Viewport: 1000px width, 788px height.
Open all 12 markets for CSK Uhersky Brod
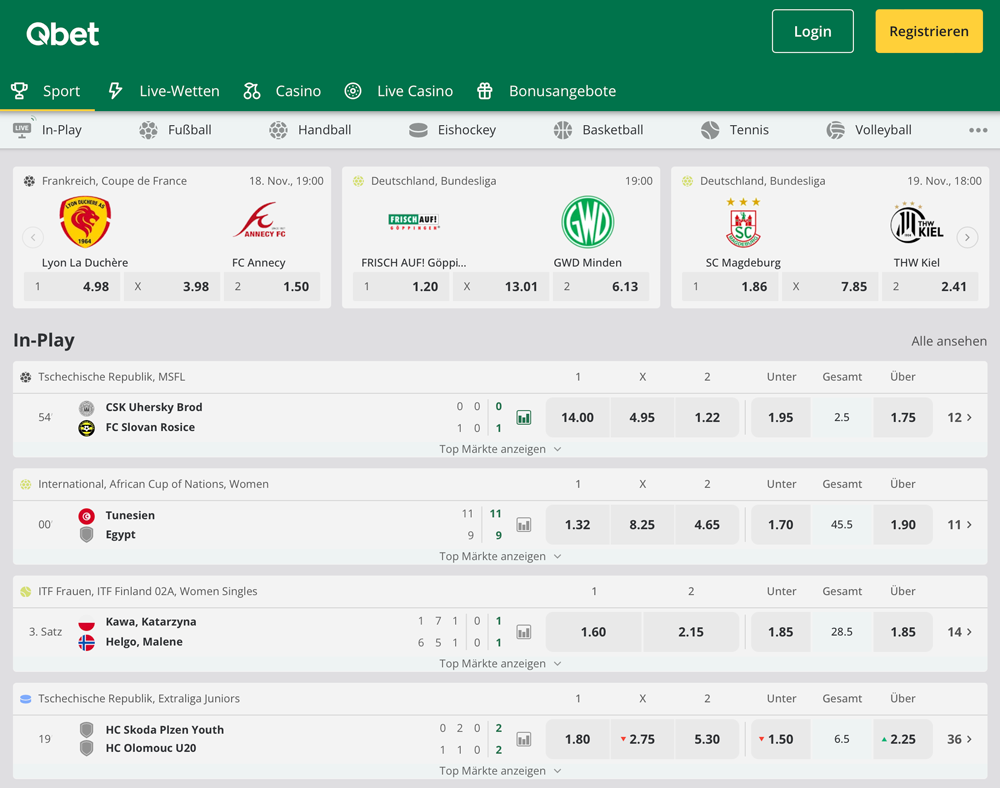pyautogui.click(x=960, y=418)
